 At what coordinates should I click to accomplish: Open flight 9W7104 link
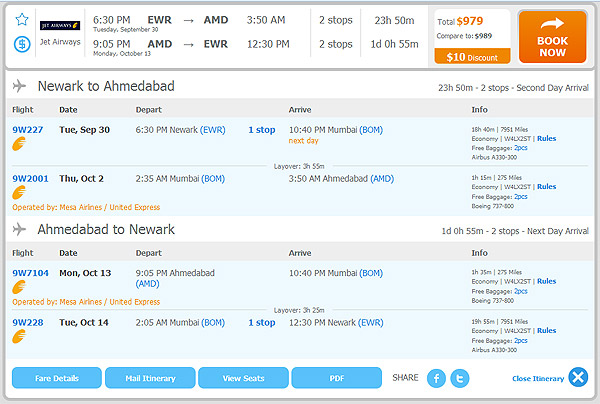pyautogui.click(x=30, y=273)
